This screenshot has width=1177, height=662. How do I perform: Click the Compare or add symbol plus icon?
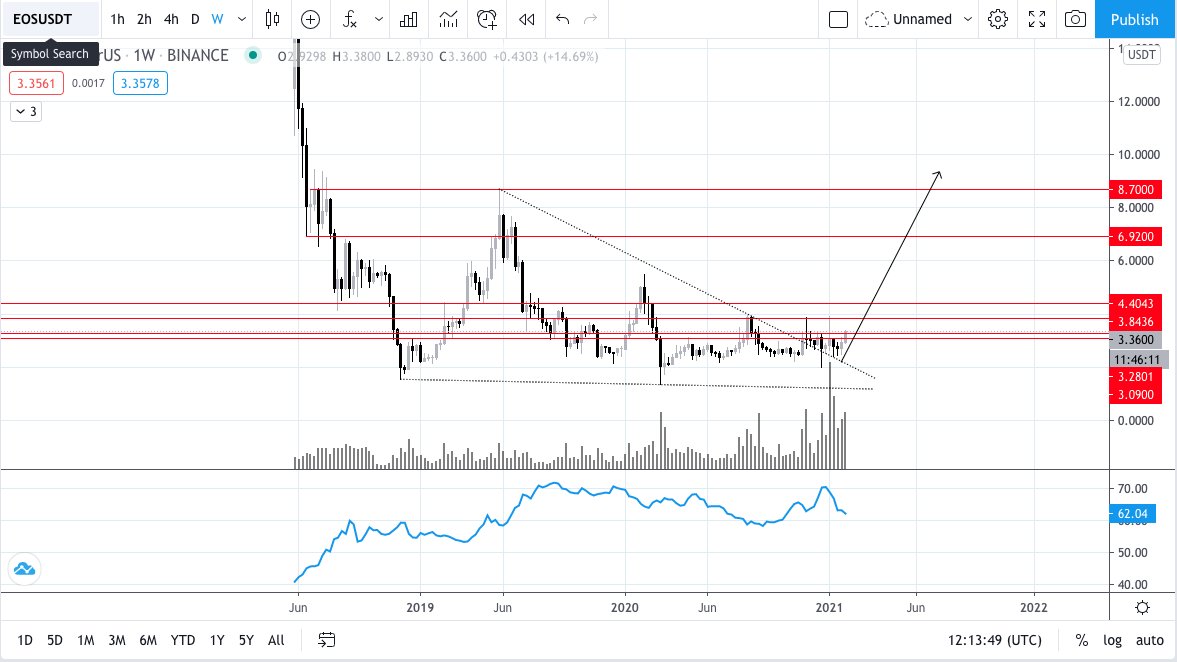[x=310, y=20]
